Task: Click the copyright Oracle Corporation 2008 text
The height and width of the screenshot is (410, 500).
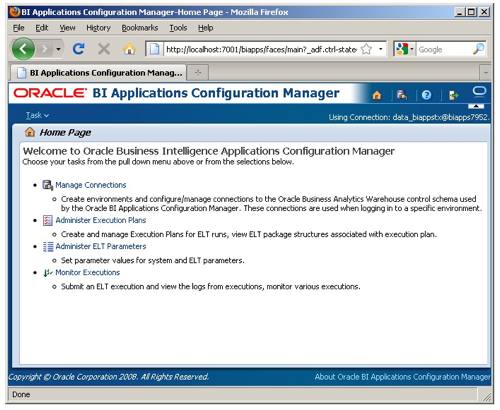Action: (109, 377)
